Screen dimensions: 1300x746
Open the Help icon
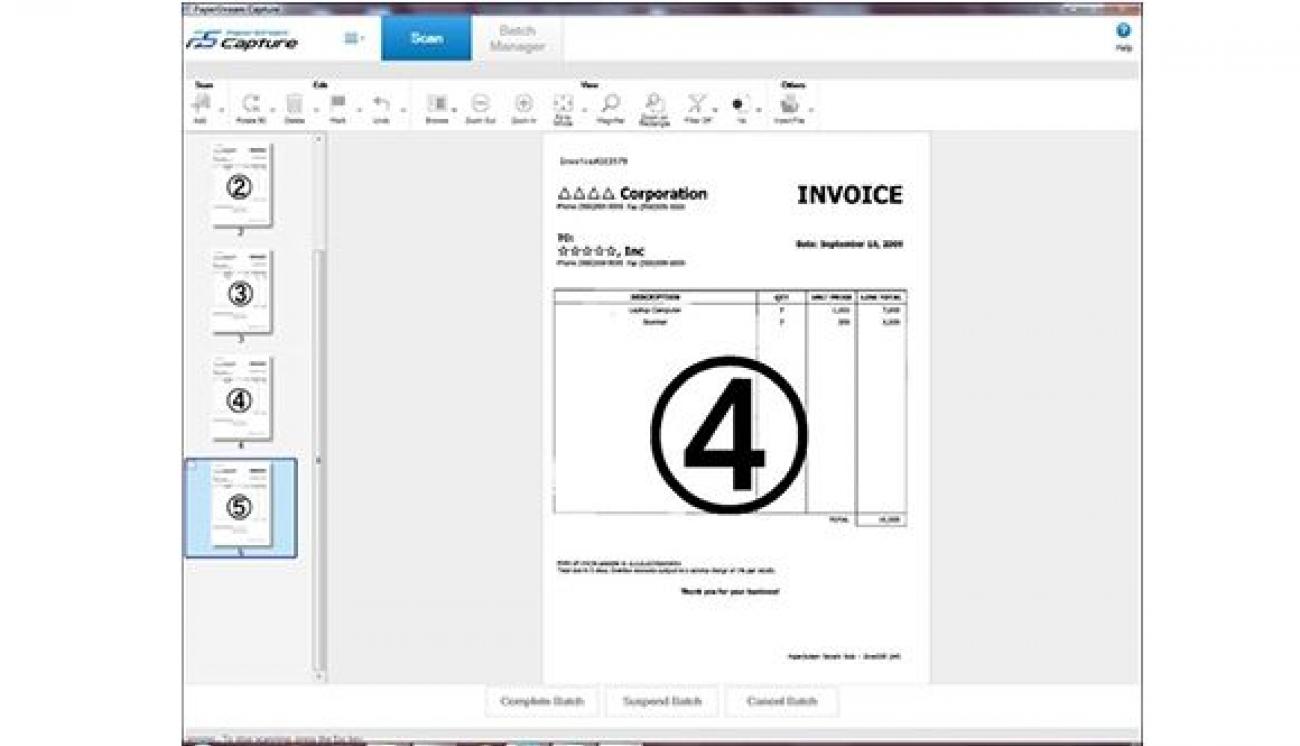coord(1123,32)
